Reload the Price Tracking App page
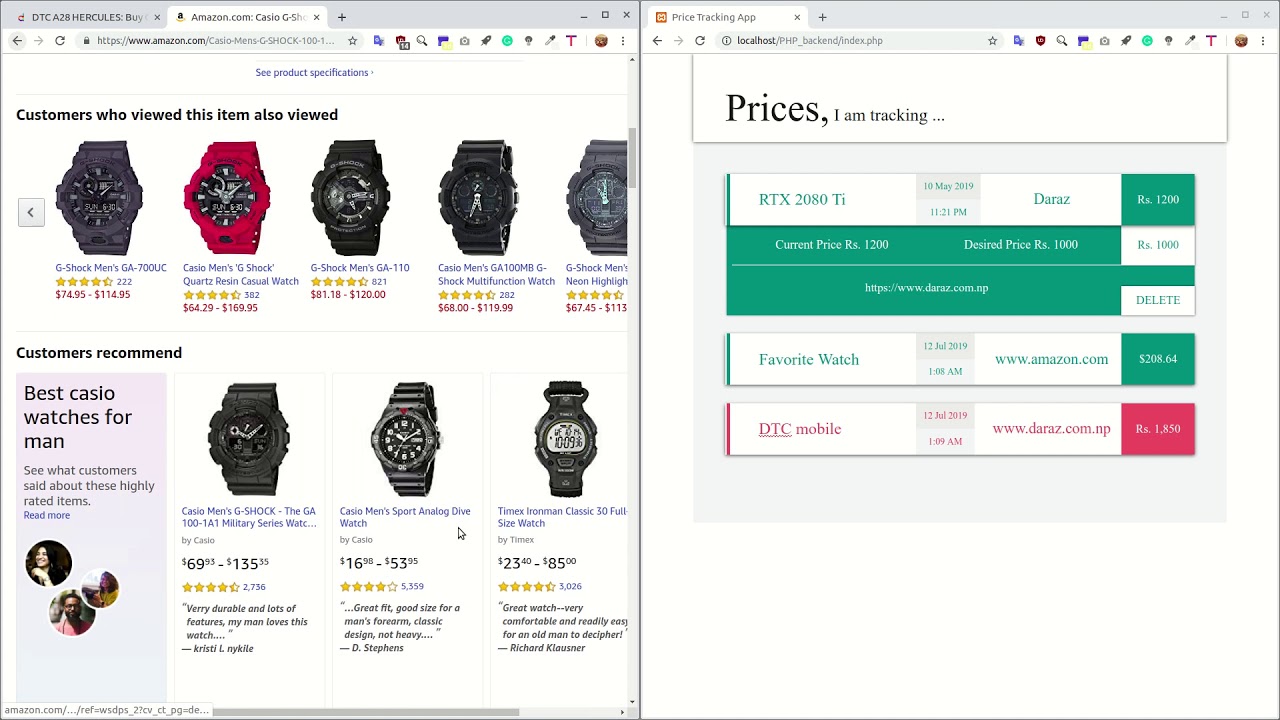This screenshot has width=1280, height=720. coord(700,41)
